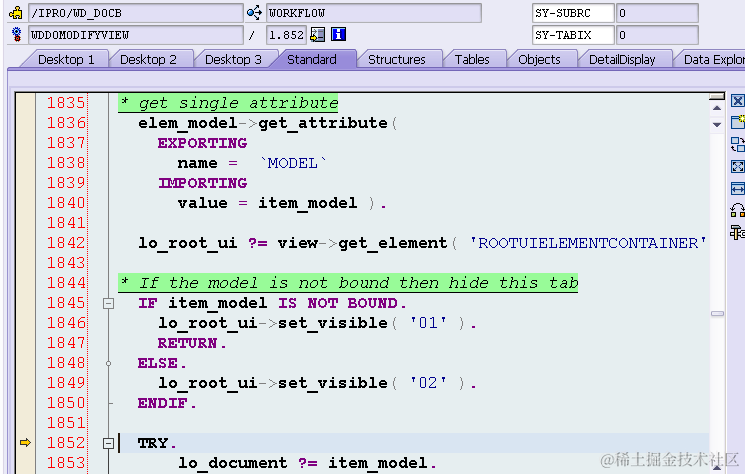Image resolution: width=745 pixels, height=474 pixels.
Task: Click 'get_attribute' on line 1836
Action: pos(323,123)
